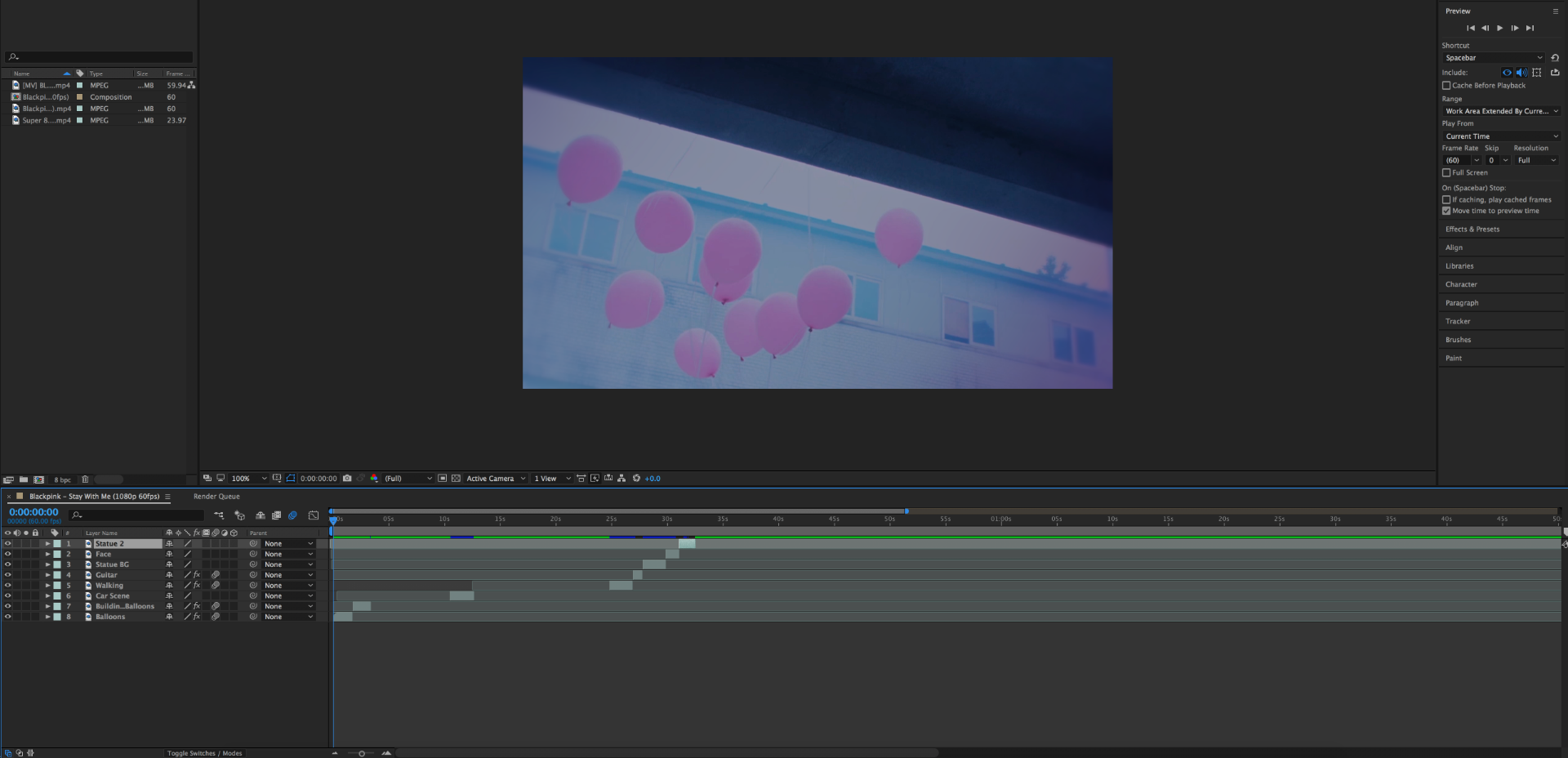Open the viewer magnification dropdown (100%)

pos(249,479)
